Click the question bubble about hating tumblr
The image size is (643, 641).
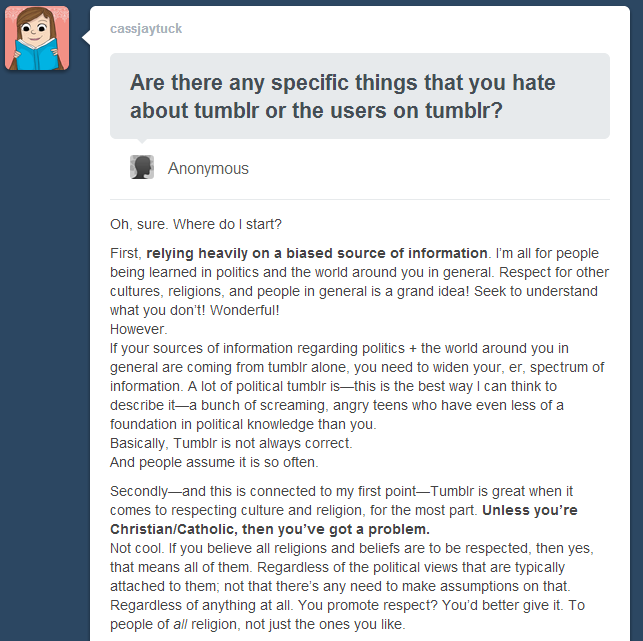tap(360, 96)
